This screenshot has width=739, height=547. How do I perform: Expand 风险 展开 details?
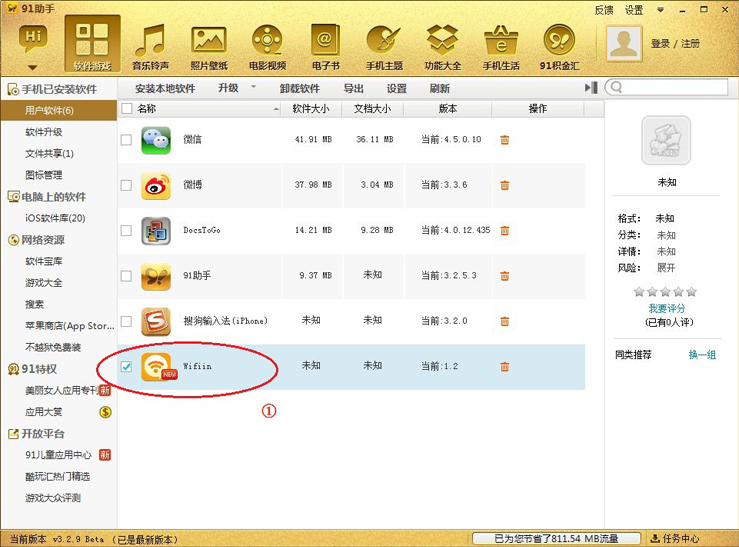pyautogui.click(x=666, y=268)
